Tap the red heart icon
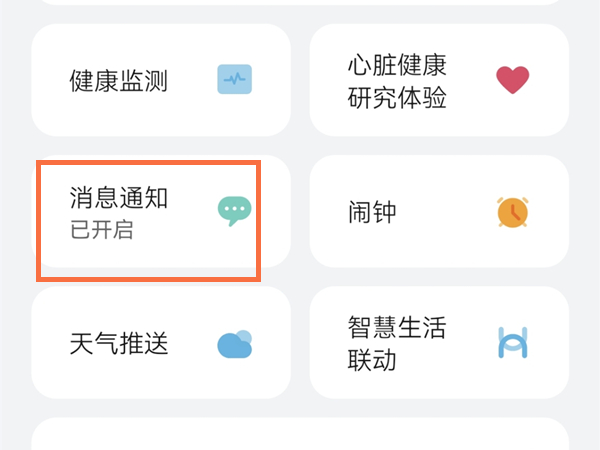 click(x=512, y=80)
